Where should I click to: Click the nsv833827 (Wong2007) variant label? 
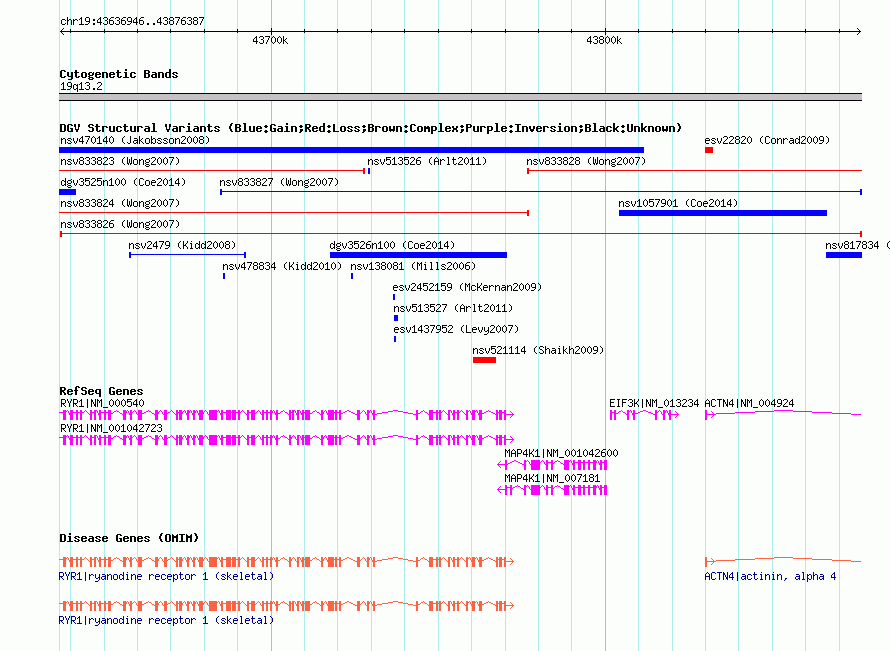[x=279, y=182]
